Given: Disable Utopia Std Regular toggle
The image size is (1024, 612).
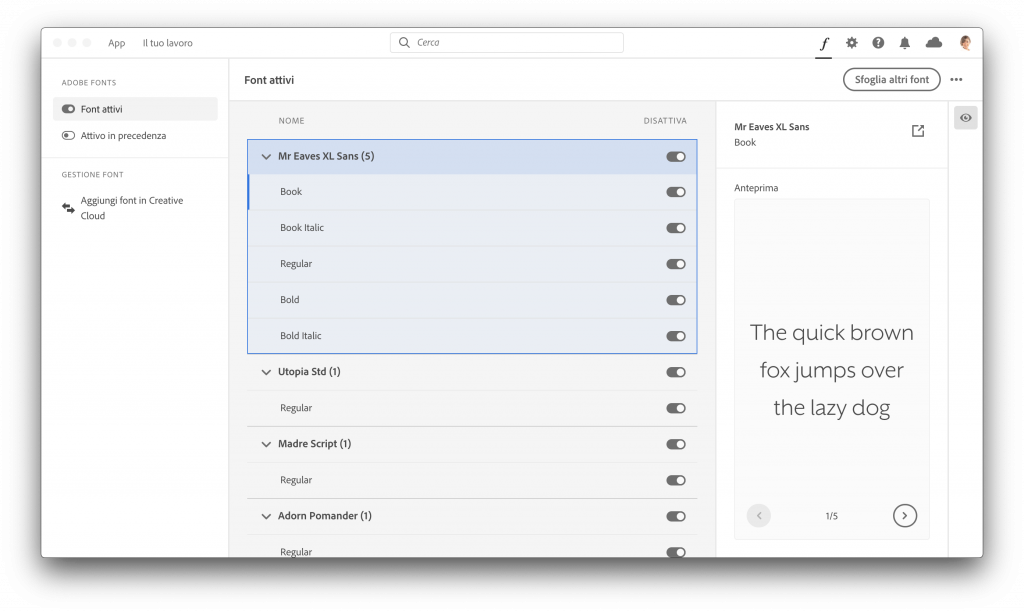Looking at the screenshot, I should (x=676, y=408).
